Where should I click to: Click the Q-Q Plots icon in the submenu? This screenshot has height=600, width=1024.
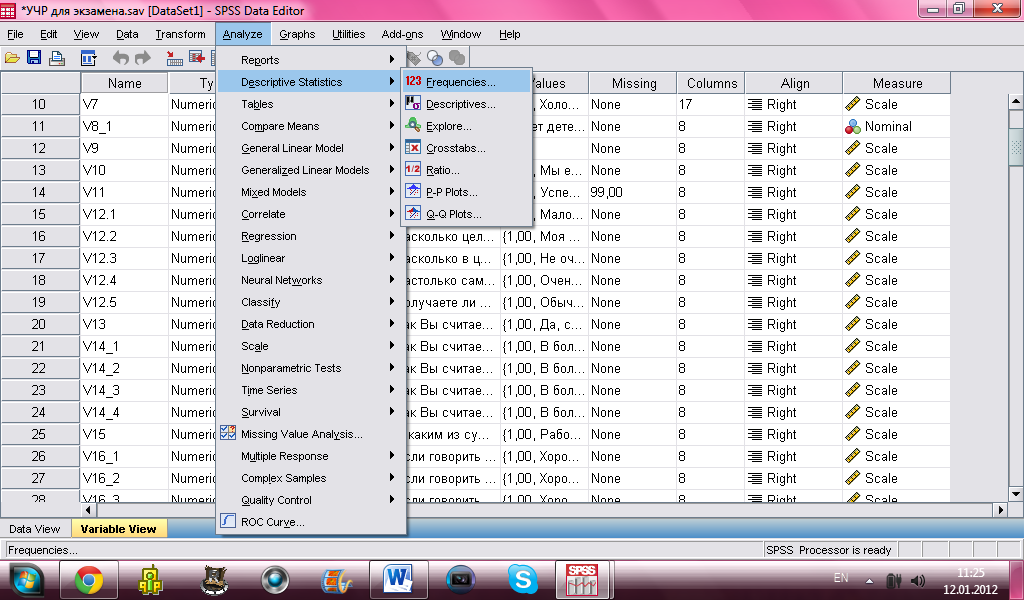(x=413, y=213)
